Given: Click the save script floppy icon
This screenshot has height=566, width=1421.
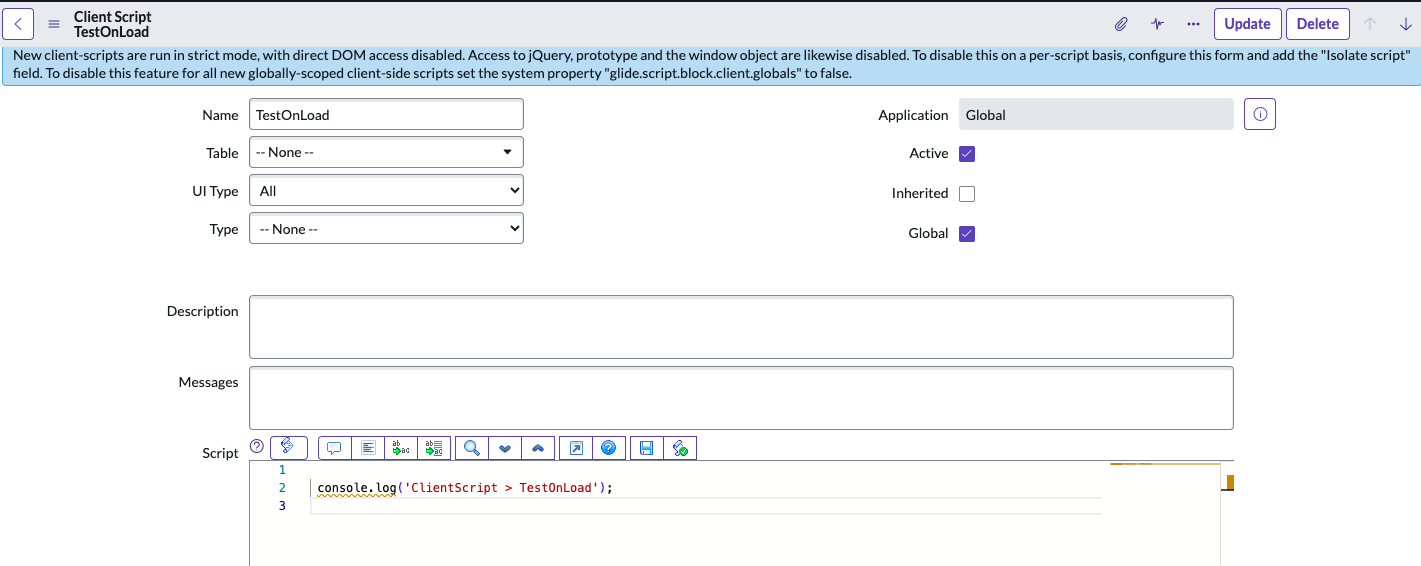Looking at the screenshot, I should [646, 448].
